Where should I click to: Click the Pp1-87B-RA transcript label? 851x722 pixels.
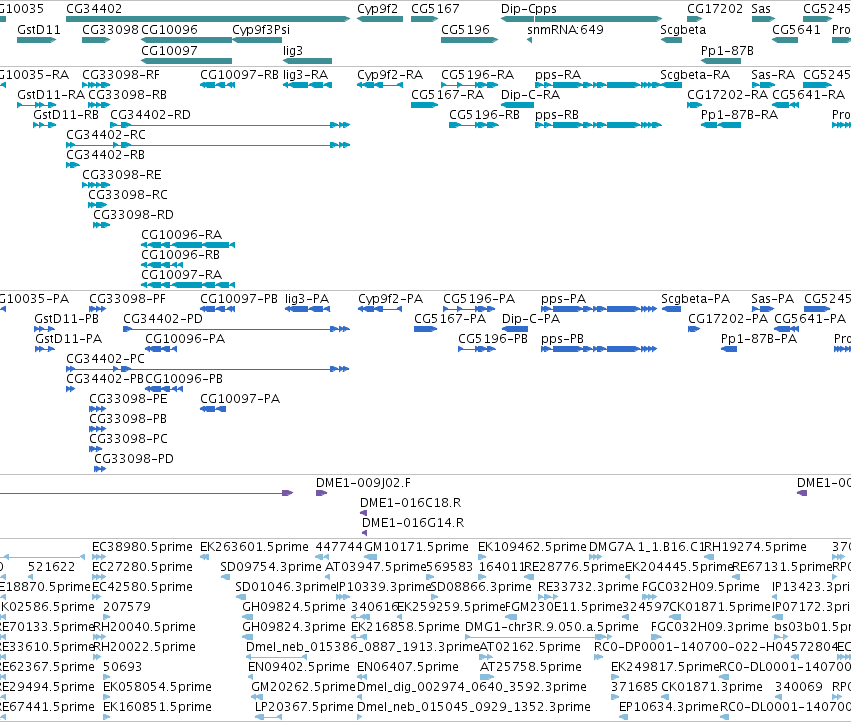tap(739, 115)
